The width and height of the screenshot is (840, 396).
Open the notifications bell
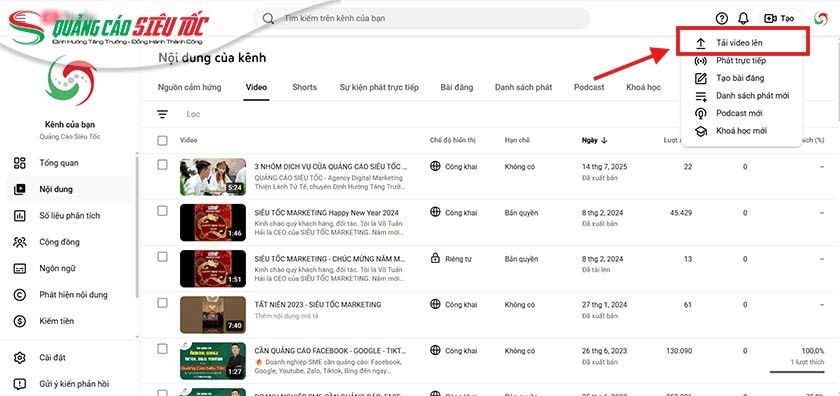[x=743, y=19]
